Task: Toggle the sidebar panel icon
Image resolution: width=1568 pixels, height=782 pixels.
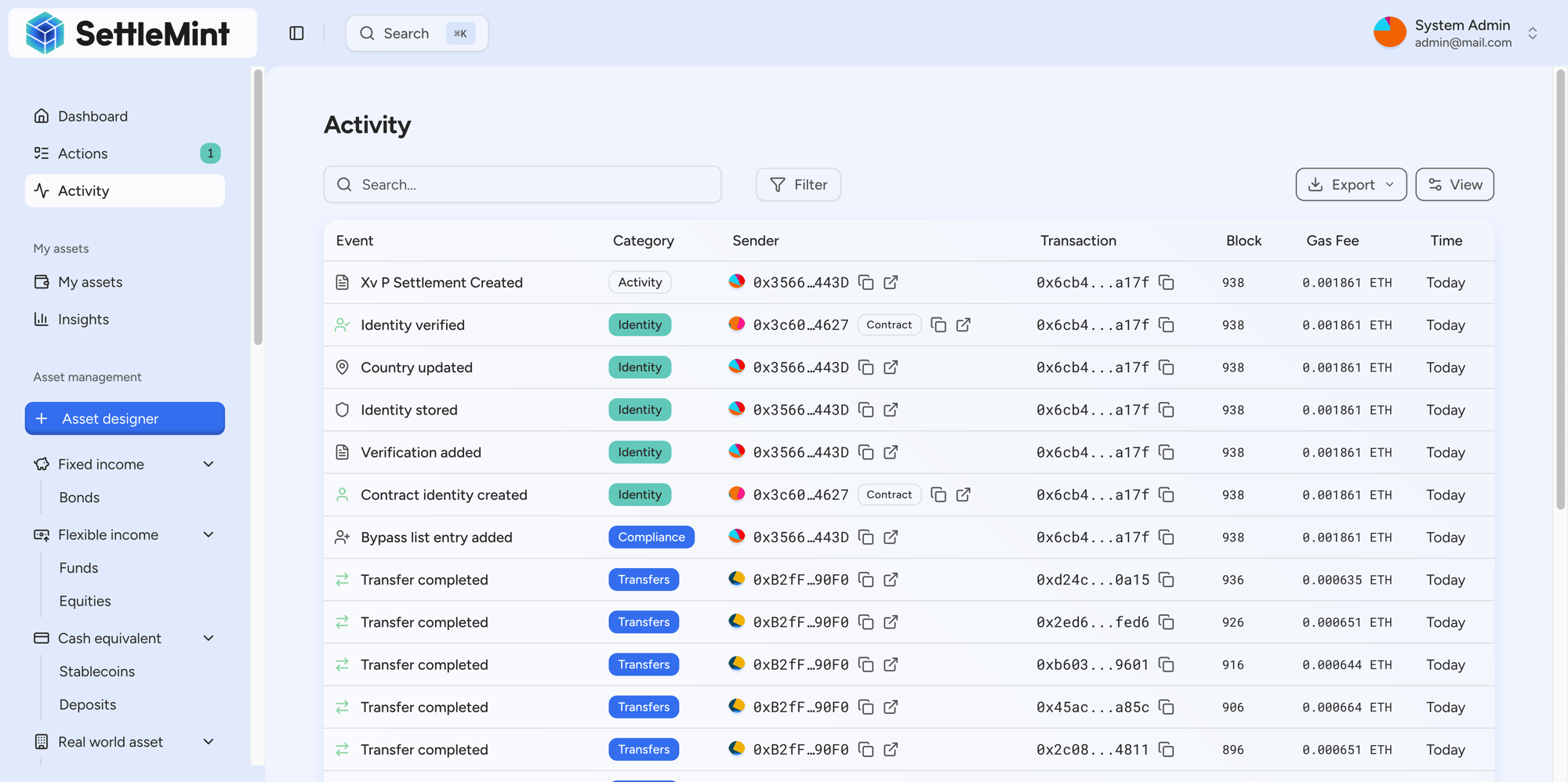Action: [x=296, y=33]
